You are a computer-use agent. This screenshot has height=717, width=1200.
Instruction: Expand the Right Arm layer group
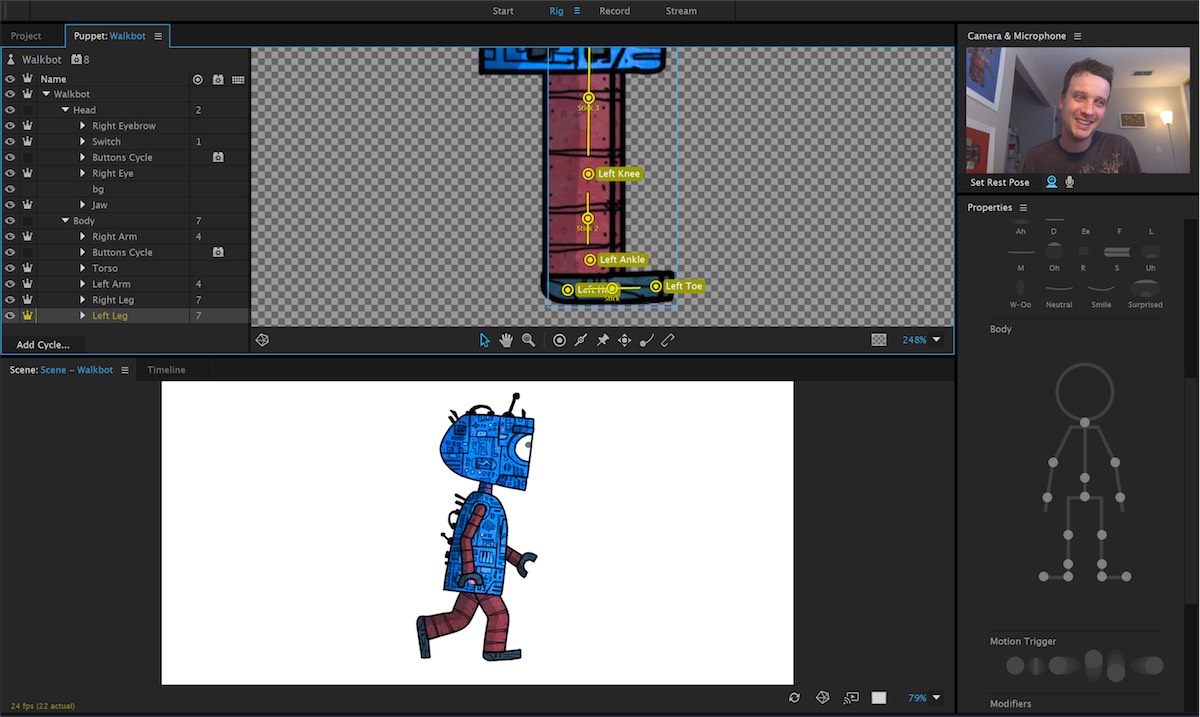point(83,237)
